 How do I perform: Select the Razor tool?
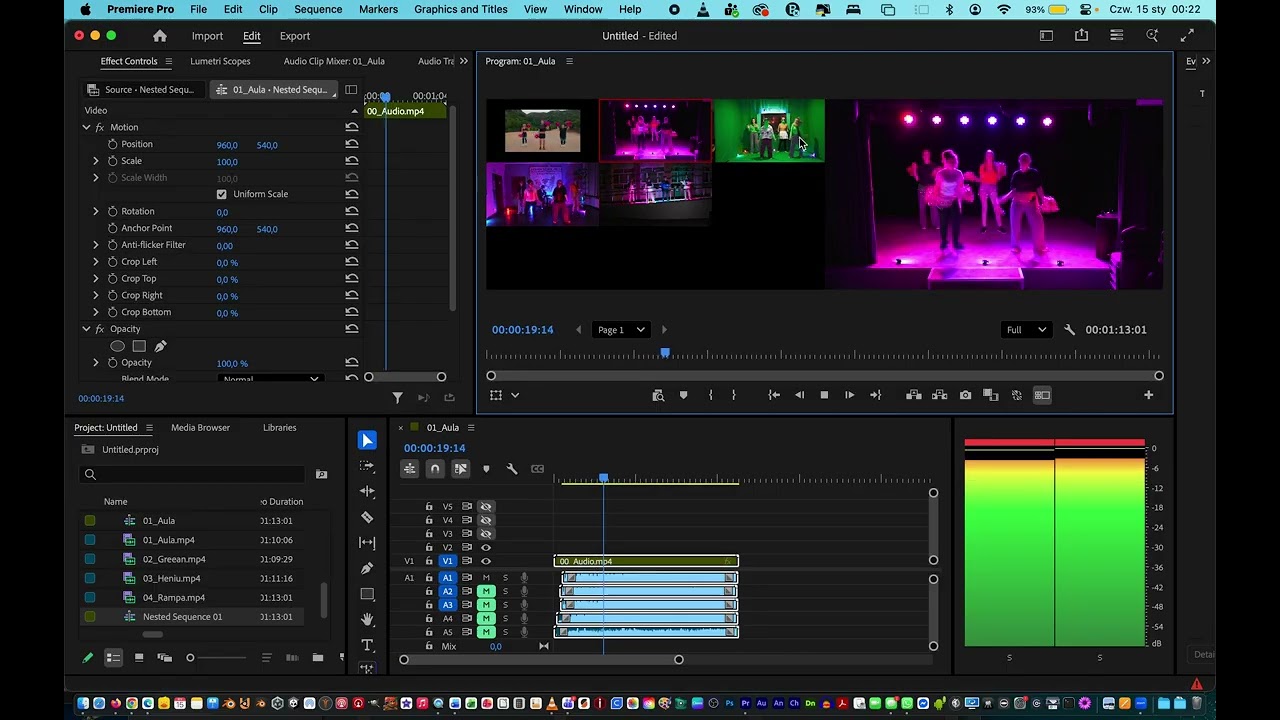(x=367, y=517)
